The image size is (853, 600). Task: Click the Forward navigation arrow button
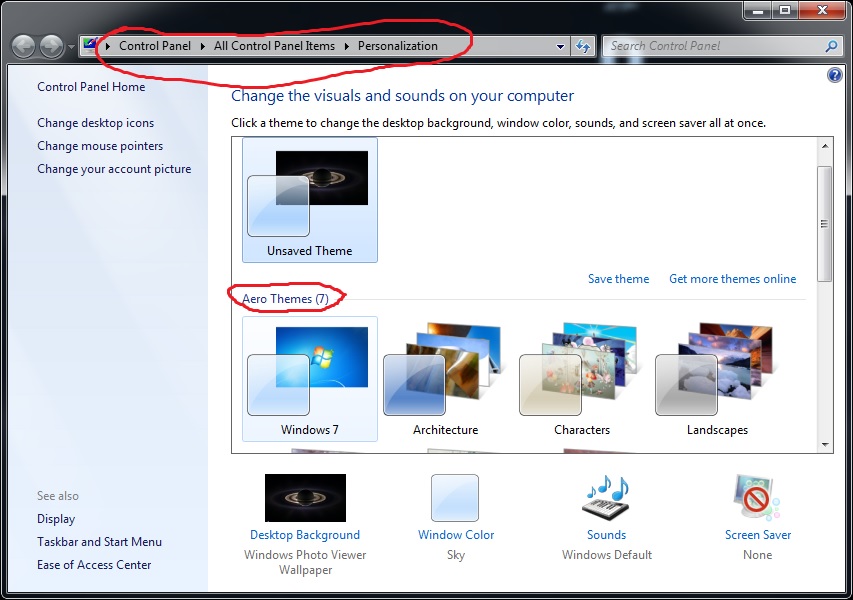click(x=52, y=46)
